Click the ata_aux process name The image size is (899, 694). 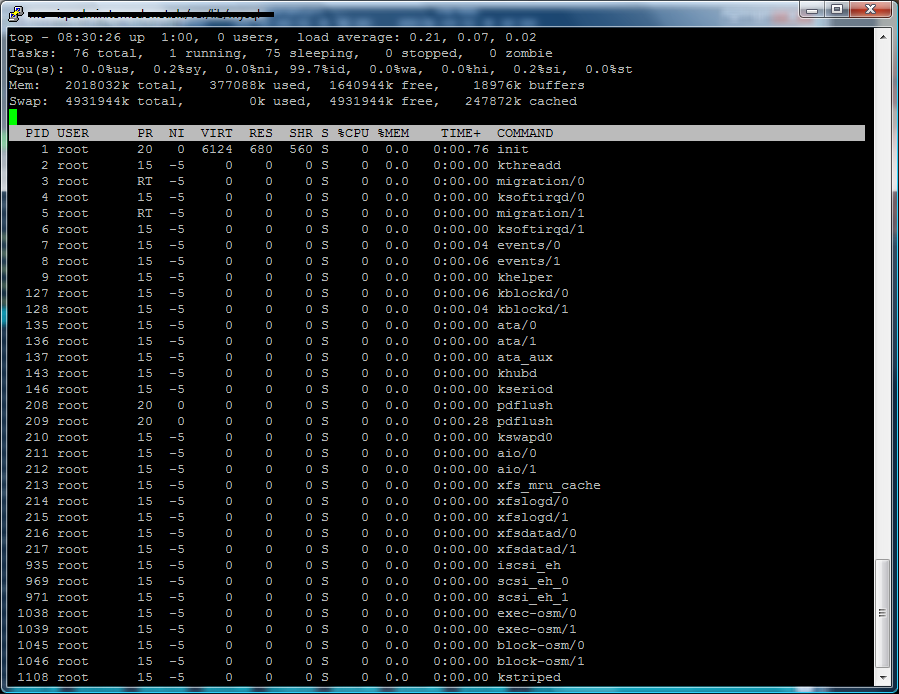(525, 357)
